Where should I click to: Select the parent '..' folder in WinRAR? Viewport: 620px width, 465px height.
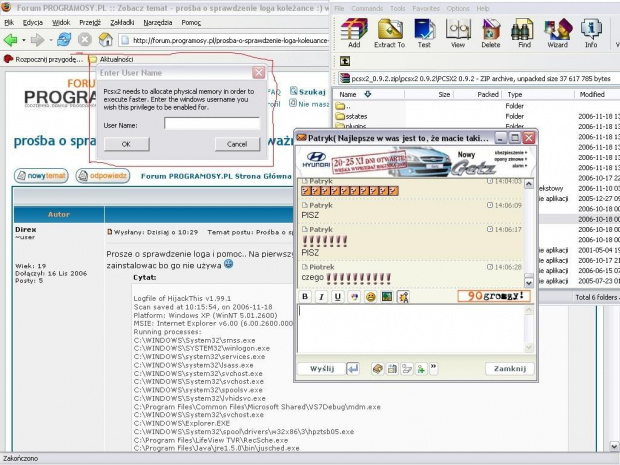click(342, 106)
